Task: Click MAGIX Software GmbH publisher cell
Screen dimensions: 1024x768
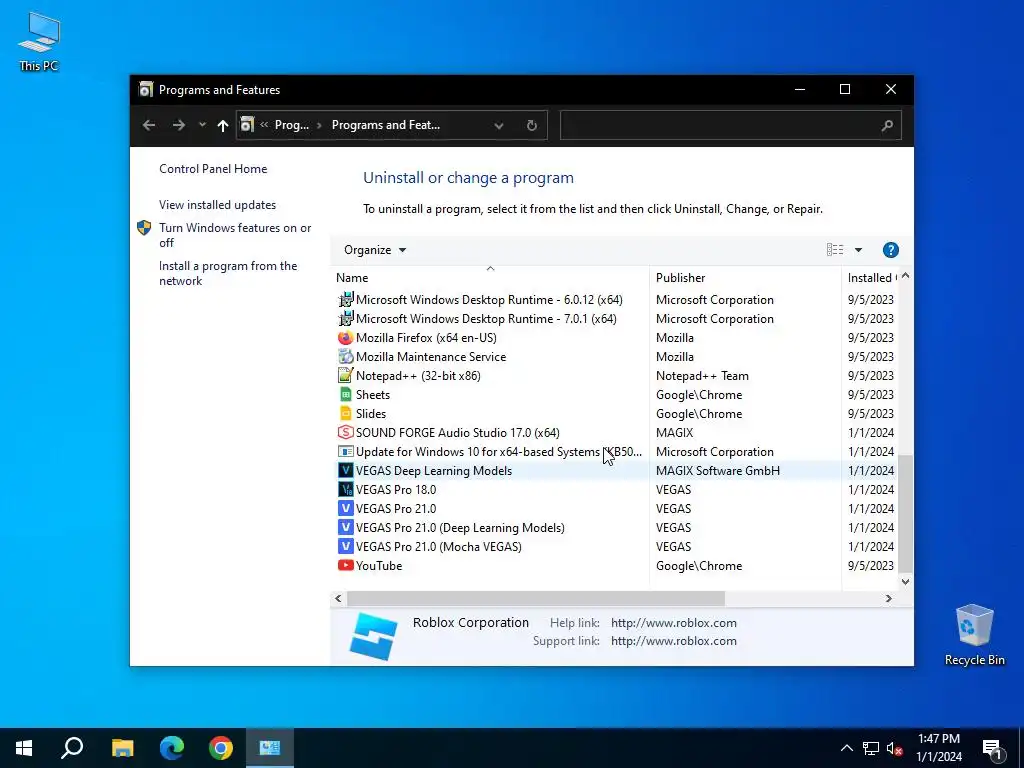Action: [718, 470]
